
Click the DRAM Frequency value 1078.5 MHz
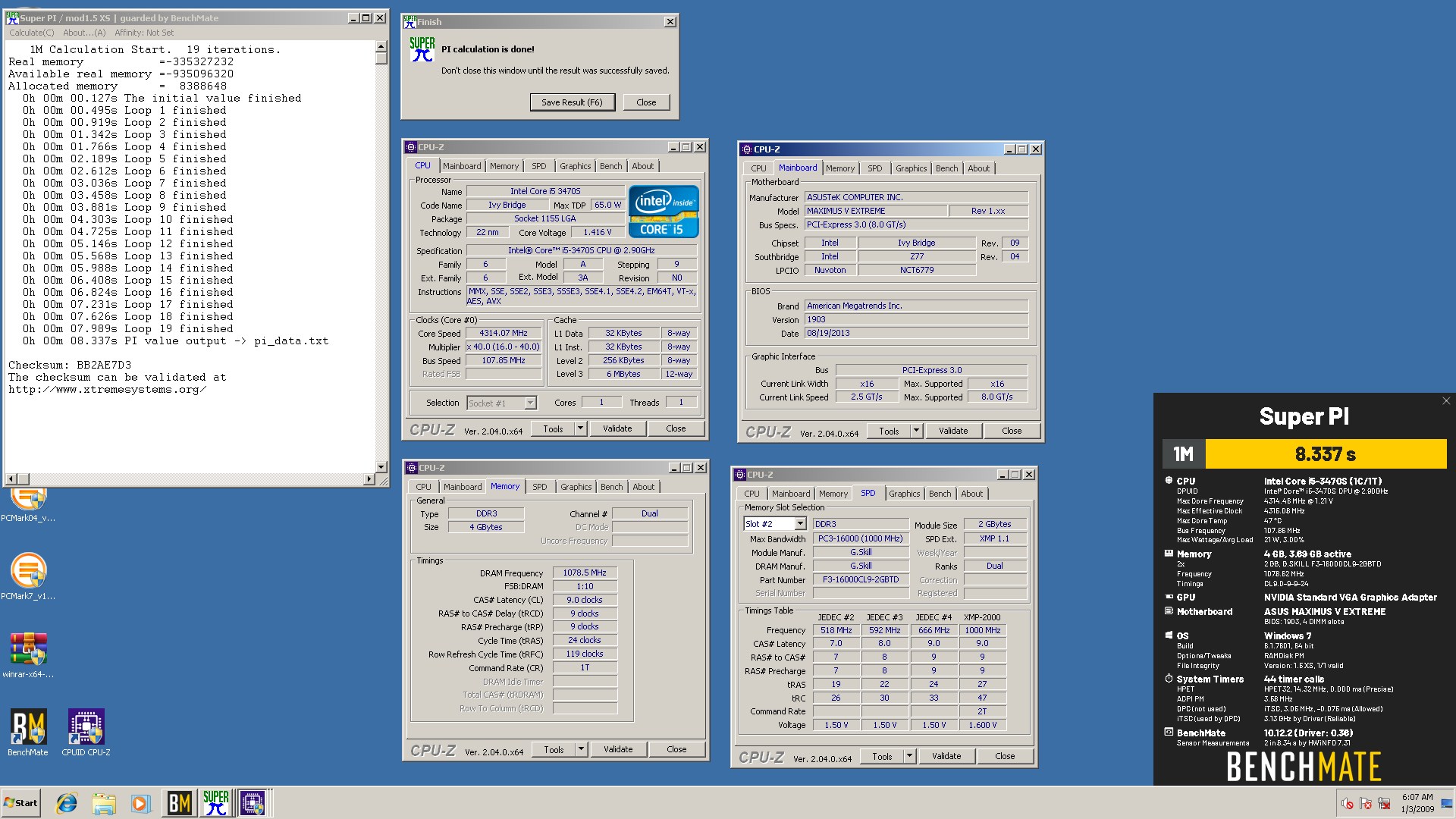point(585,573)
